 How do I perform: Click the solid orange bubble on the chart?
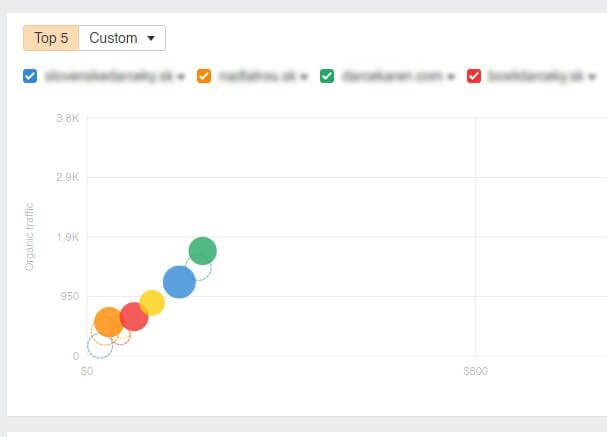click(109, 322)
